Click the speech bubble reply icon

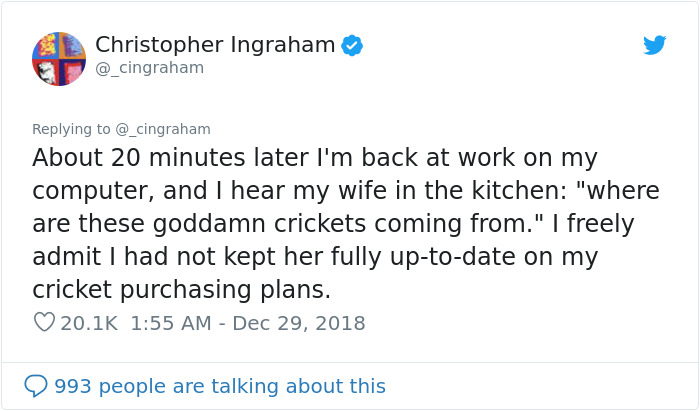(x=36, y=385)
